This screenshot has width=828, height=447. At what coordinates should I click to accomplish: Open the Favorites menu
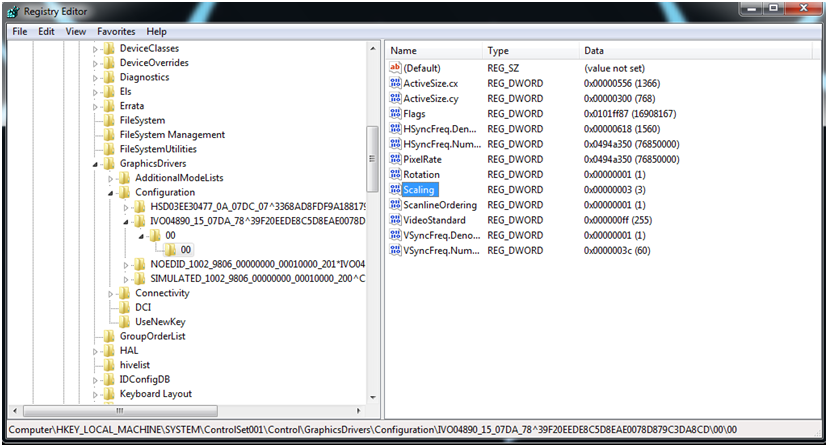click(116, 31)
